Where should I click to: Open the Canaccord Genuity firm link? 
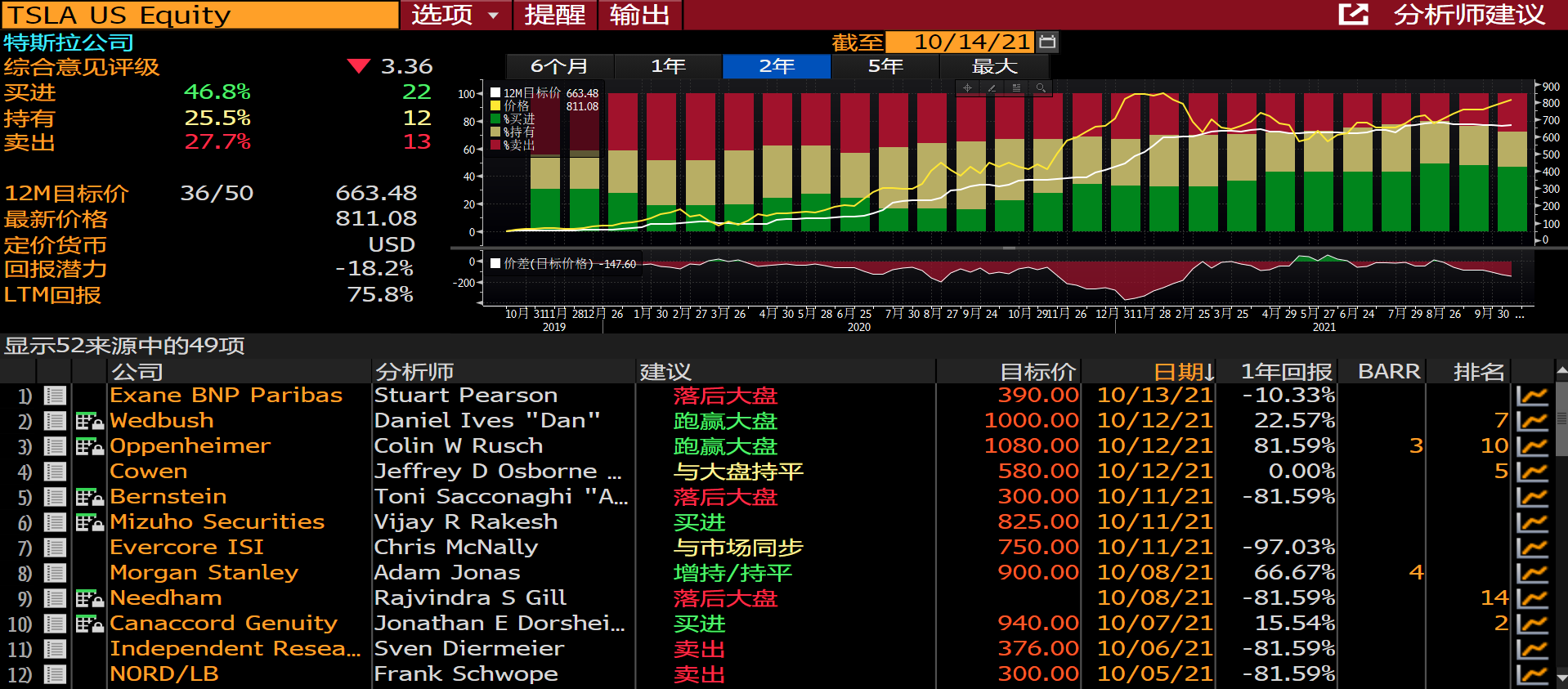click(x=224, y=624)
